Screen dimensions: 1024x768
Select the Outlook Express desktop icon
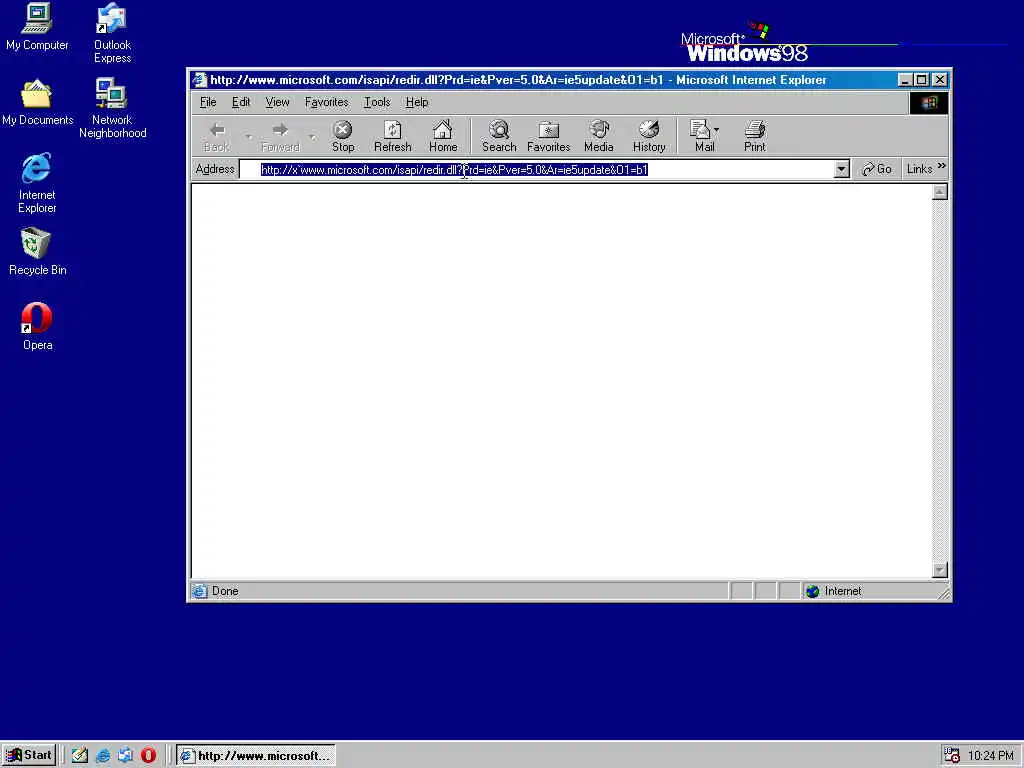(112, 33)
